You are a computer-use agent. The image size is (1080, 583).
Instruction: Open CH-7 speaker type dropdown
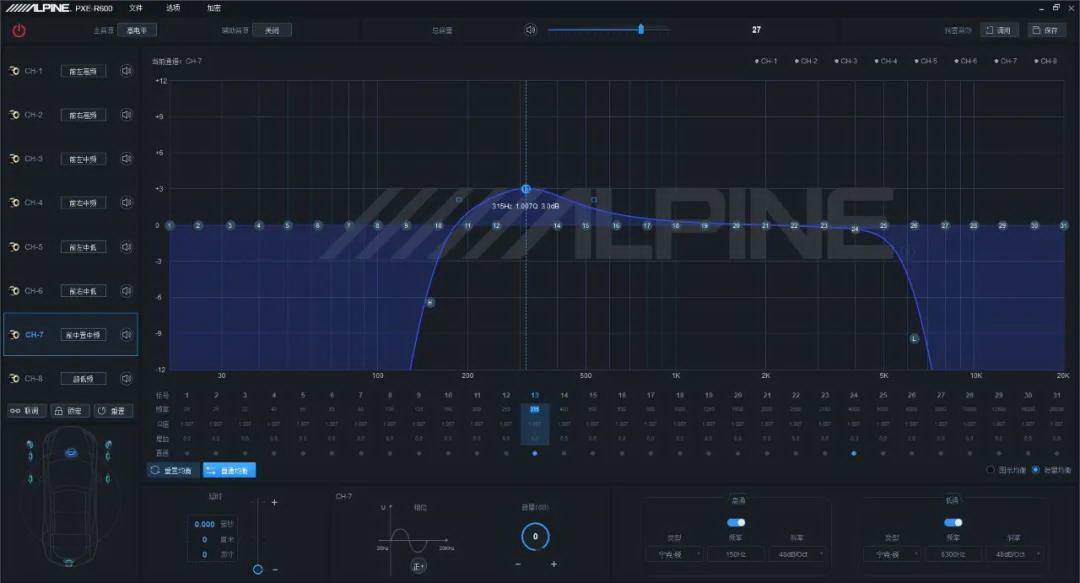83,335
